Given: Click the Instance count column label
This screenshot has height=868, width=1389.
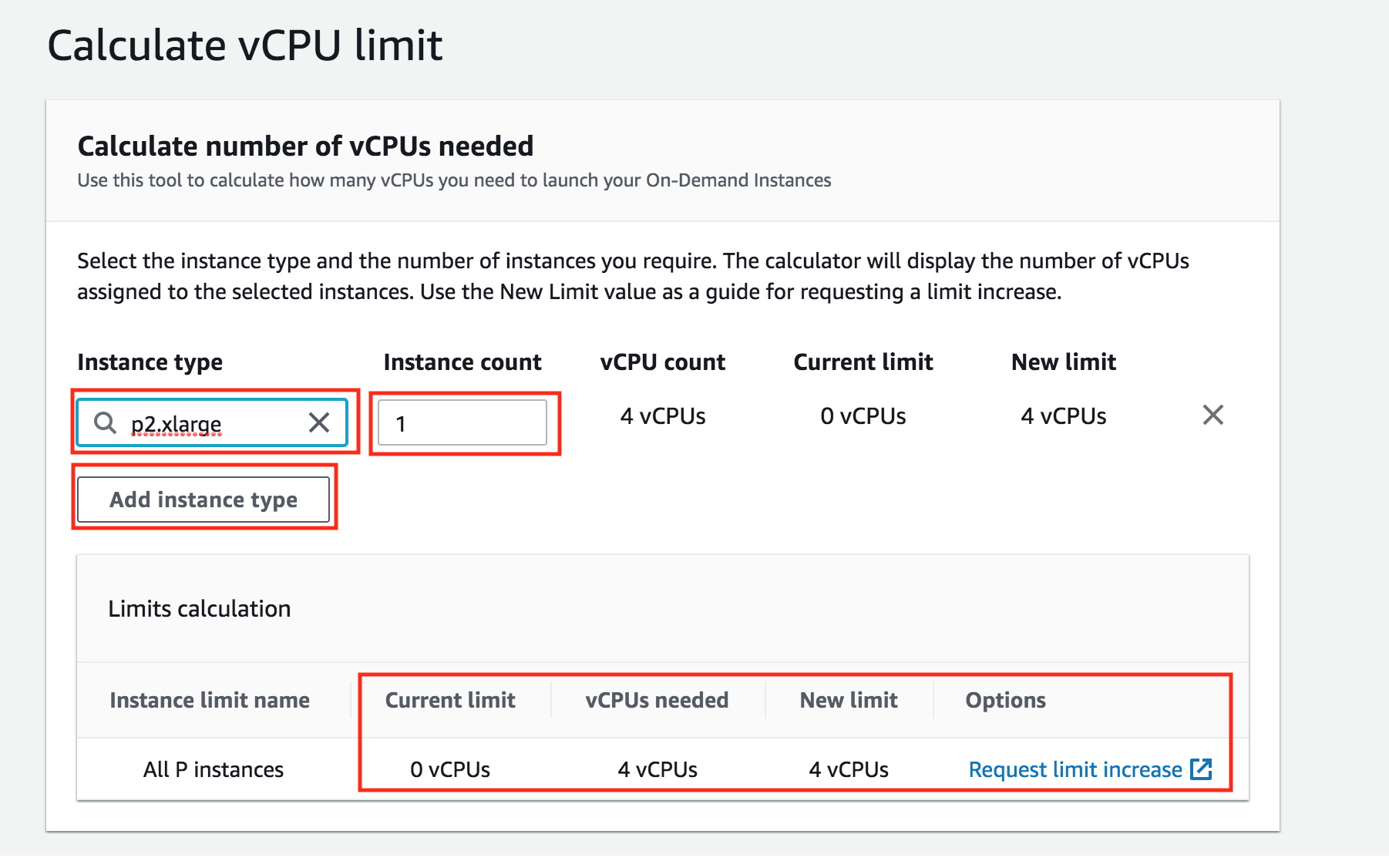Looking at the screenshot, I should coord(462,362).
